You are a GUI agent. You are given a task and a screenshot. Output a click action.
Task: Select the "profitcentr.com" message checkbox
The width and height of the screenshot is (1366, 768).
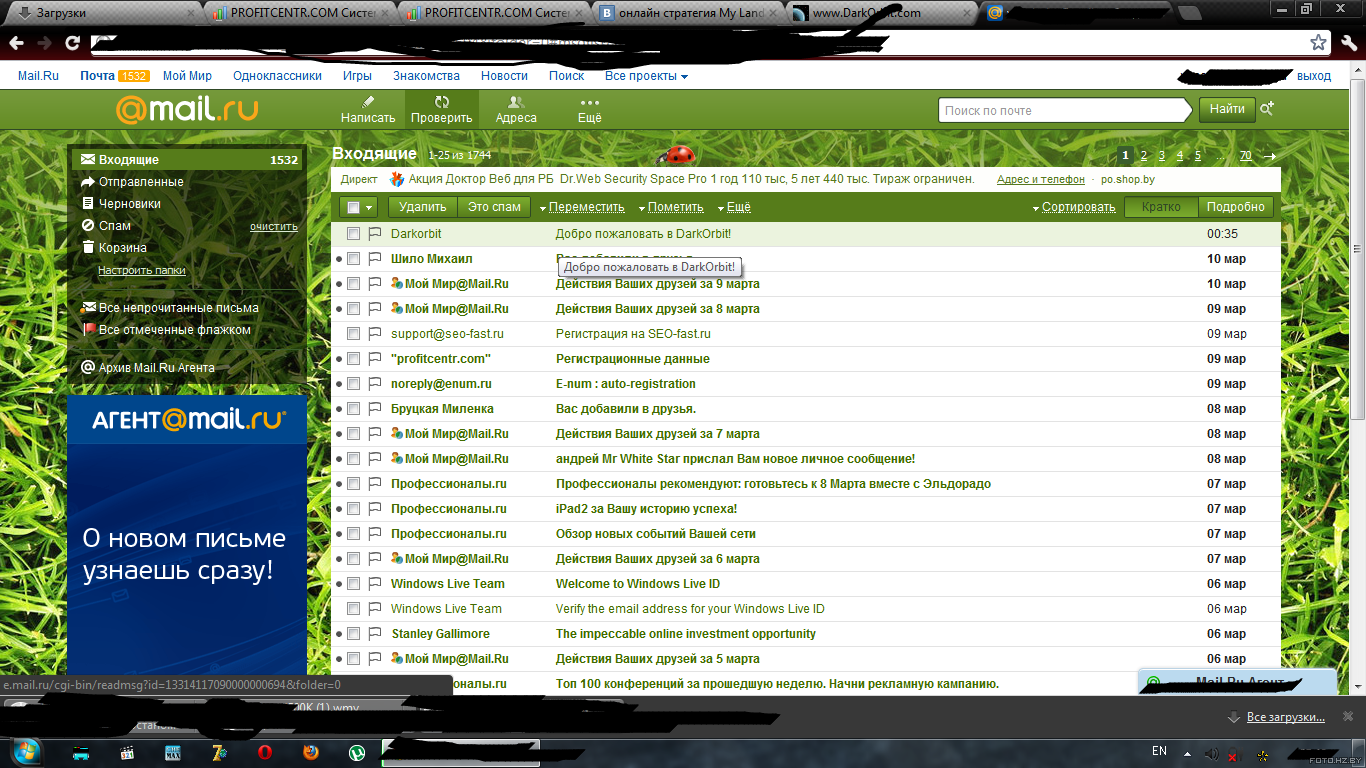[x=353, y=359]
